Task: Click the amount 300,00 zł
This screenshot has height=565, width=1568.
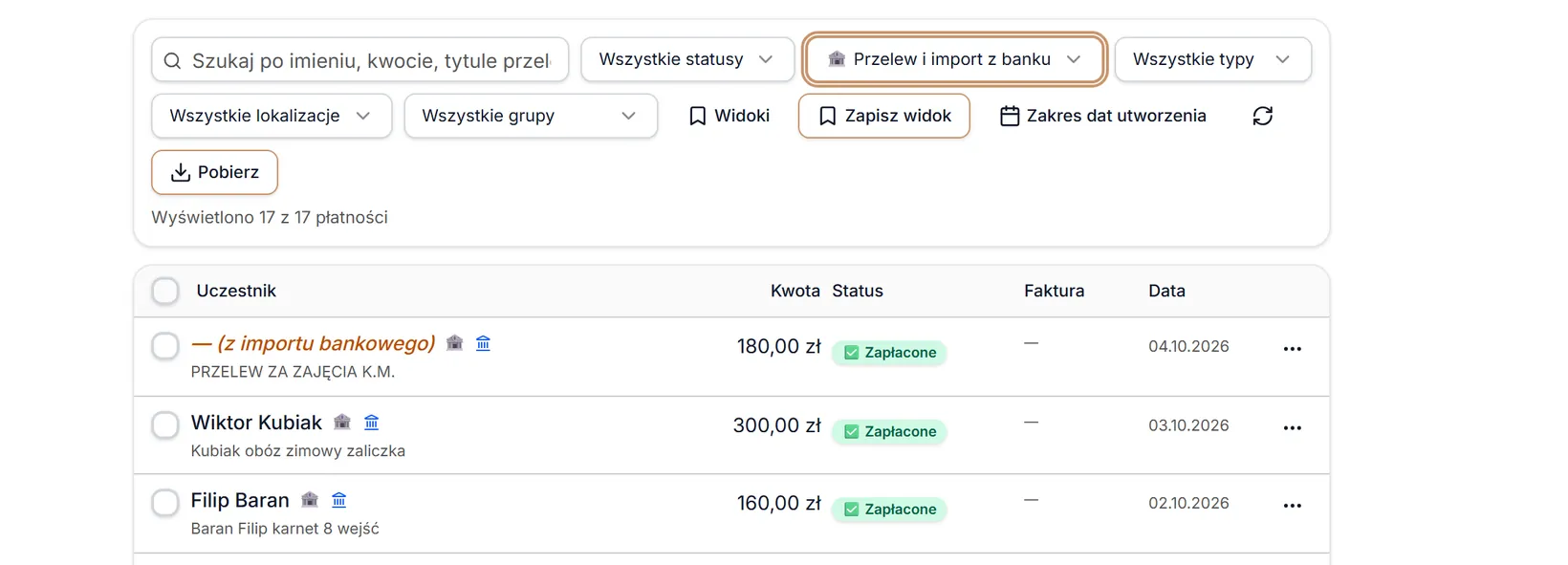Action: [x=777, y=425]
